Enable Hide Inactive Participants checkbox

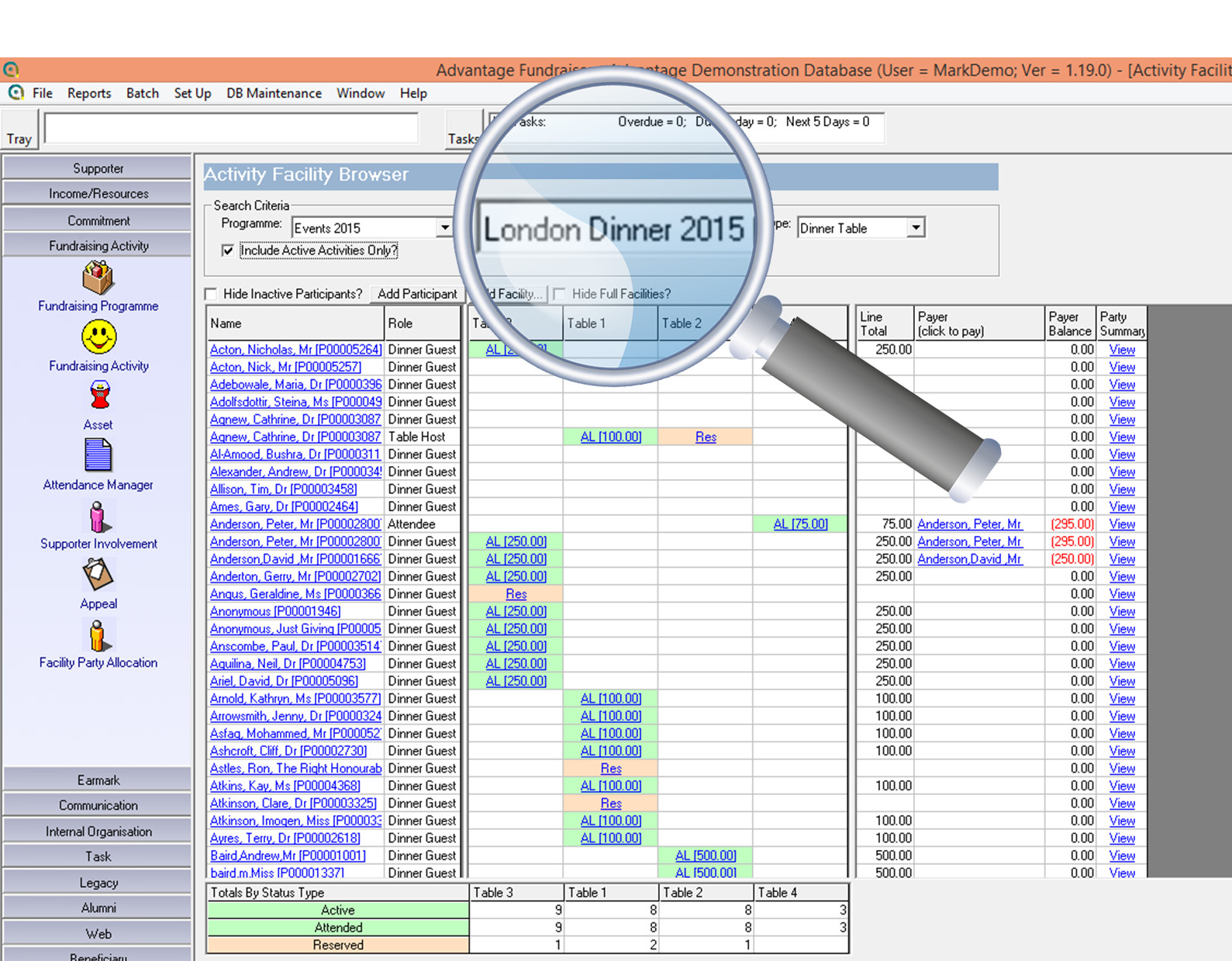pos(211,294)
